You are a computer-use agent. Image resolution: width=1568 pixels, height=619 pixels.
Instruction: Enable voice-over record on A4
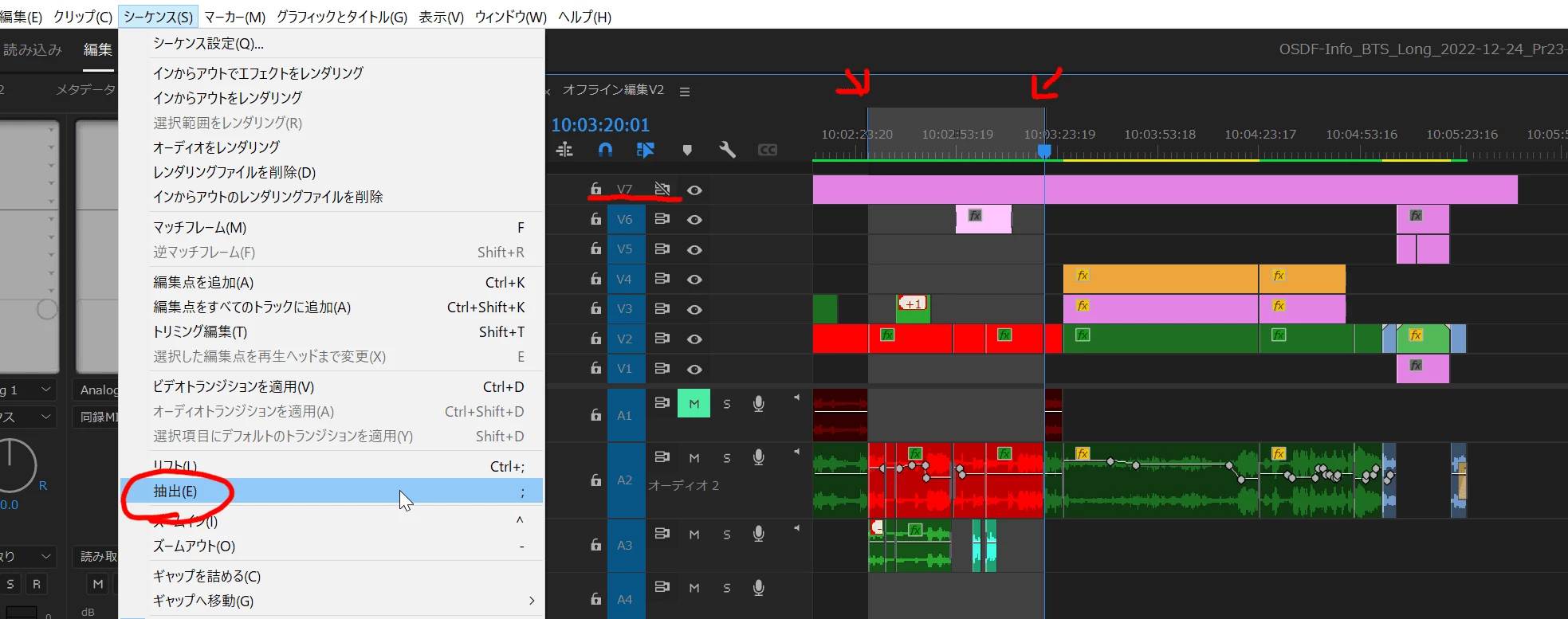[759, 588]
